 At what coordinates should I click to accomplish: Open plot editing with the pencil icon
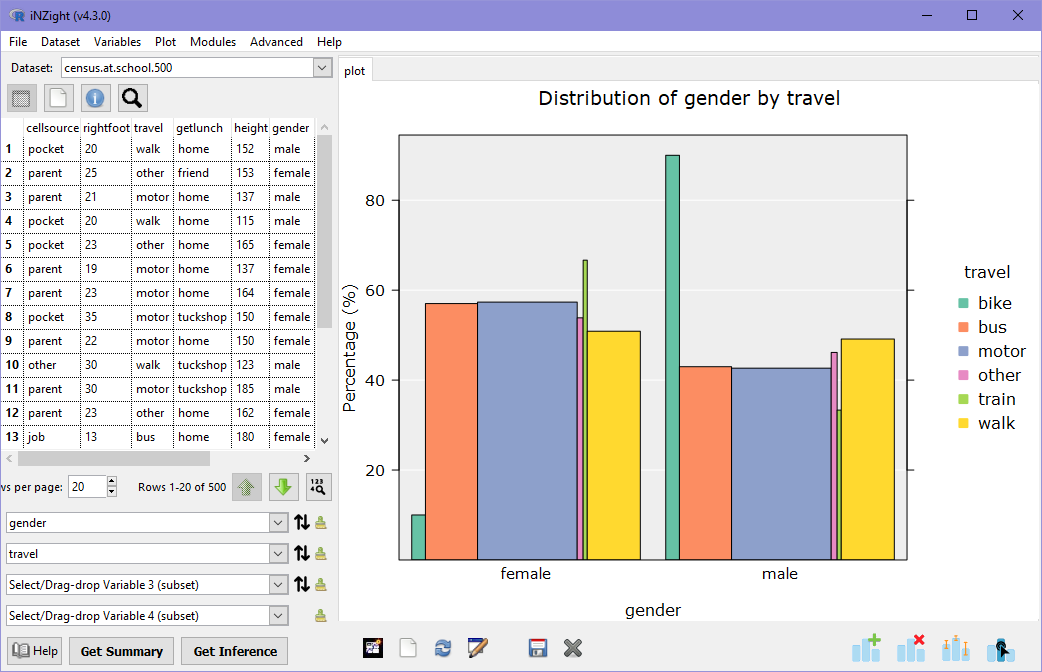(x=478, y=648)
